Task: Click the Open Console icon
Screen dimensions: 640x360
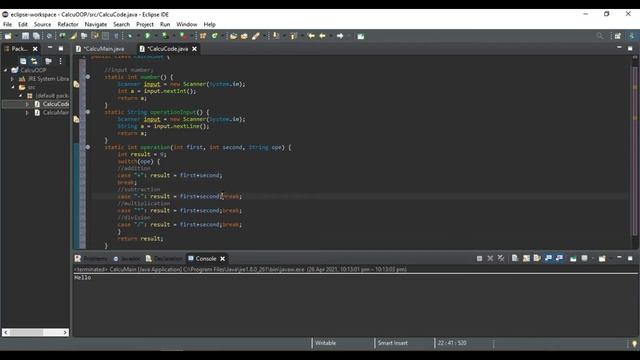Action: pos(602,258)
